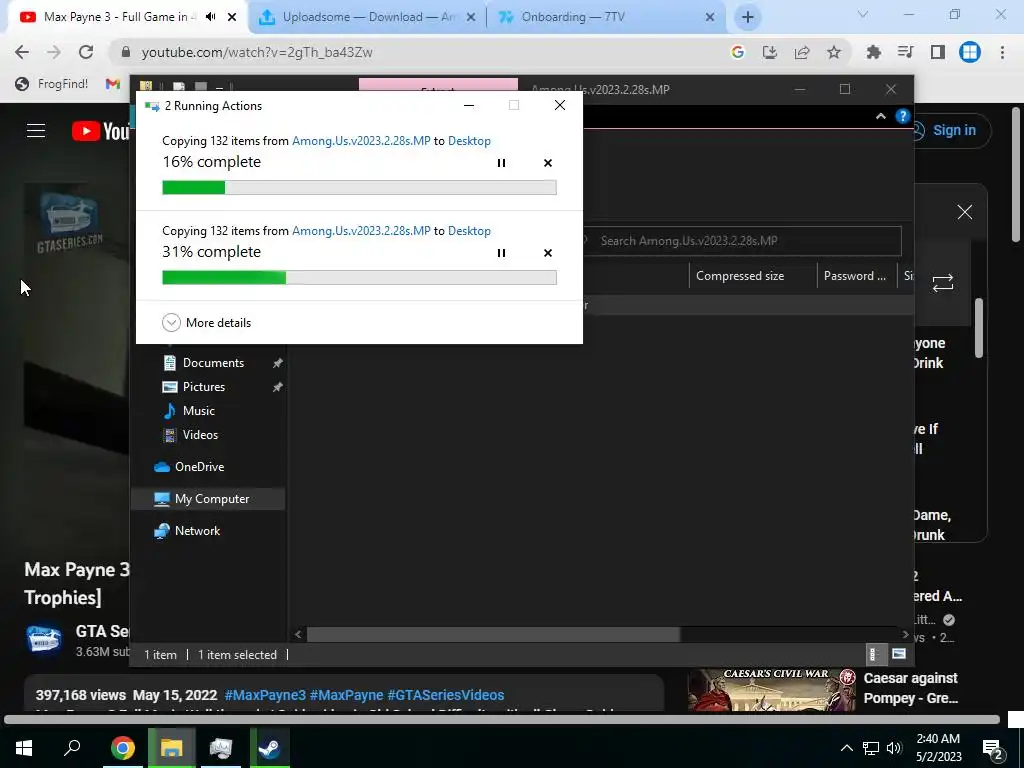Mute the Max Payne 3 tab audio
Viewport: 1024px width, 768px height.
tap(210, 17)
